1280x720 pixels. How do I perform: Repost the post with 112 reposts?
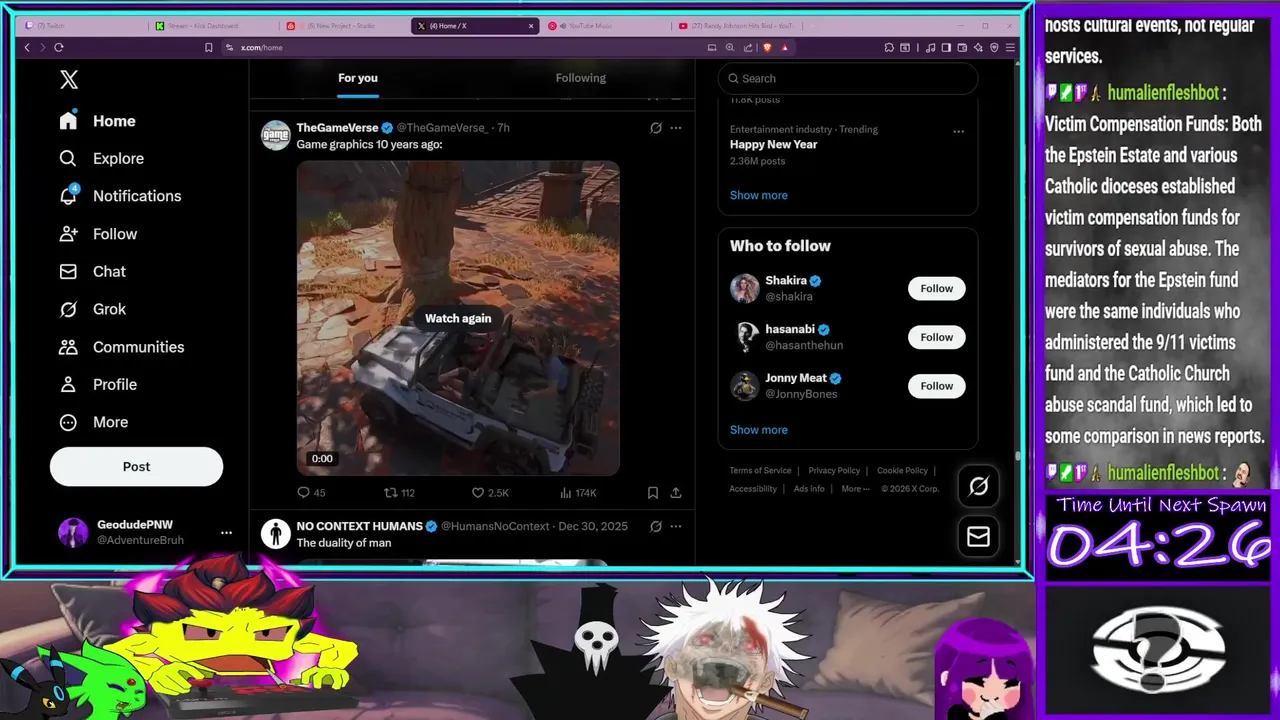(400, 493)
